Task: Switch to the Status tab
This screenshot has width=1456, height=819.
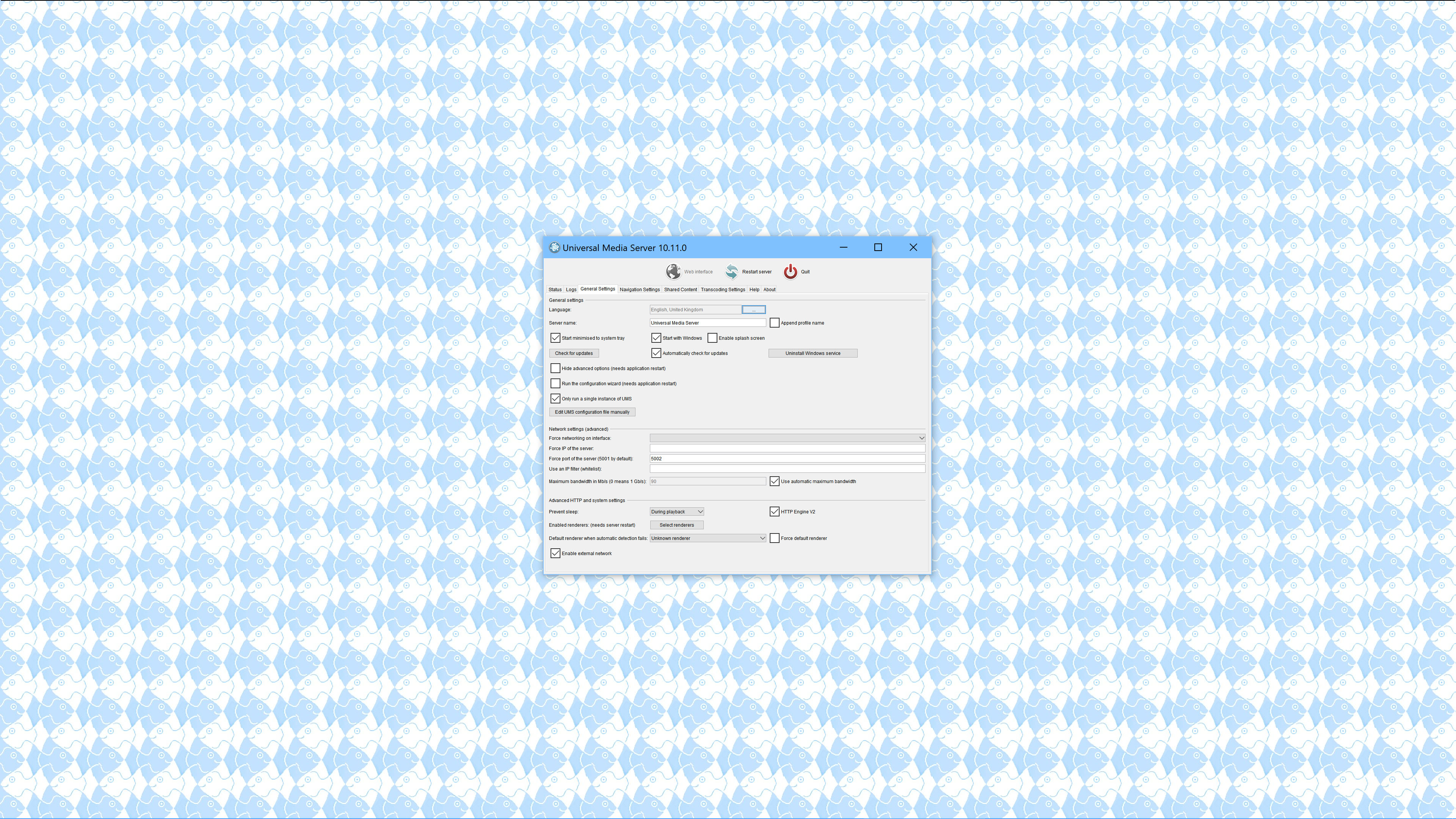Action: tap(555, 289)
